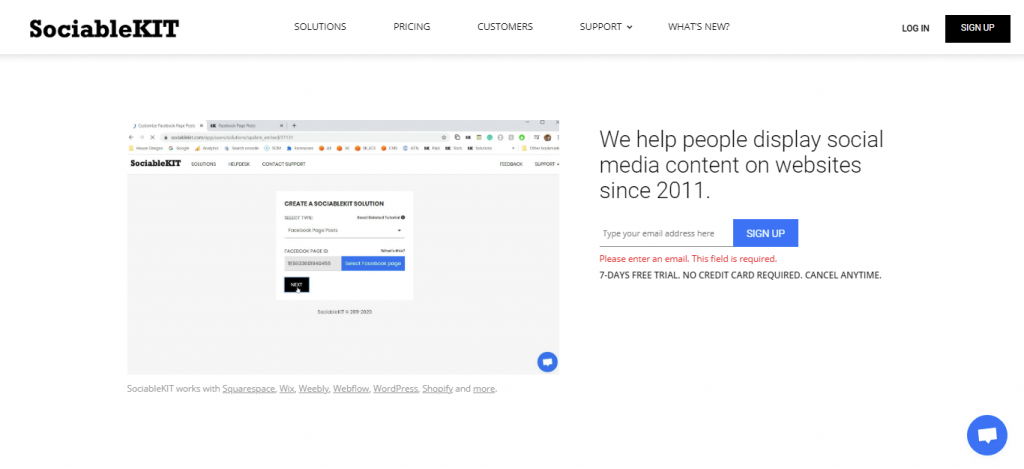Click the bookmark star in the demo browser
Image resolution: width=1024 pixels, height=469 pixels.
point(444,138)
